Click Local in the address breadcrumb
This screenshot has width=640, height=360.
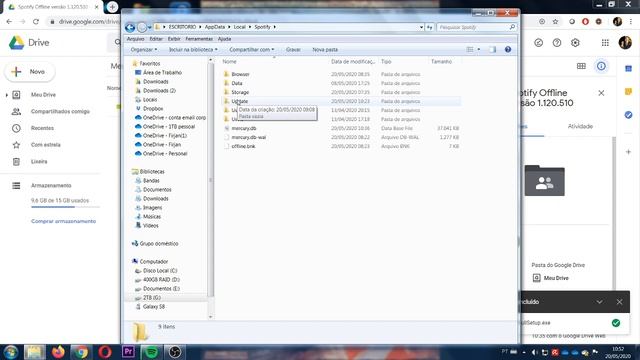tap(240, 27)
